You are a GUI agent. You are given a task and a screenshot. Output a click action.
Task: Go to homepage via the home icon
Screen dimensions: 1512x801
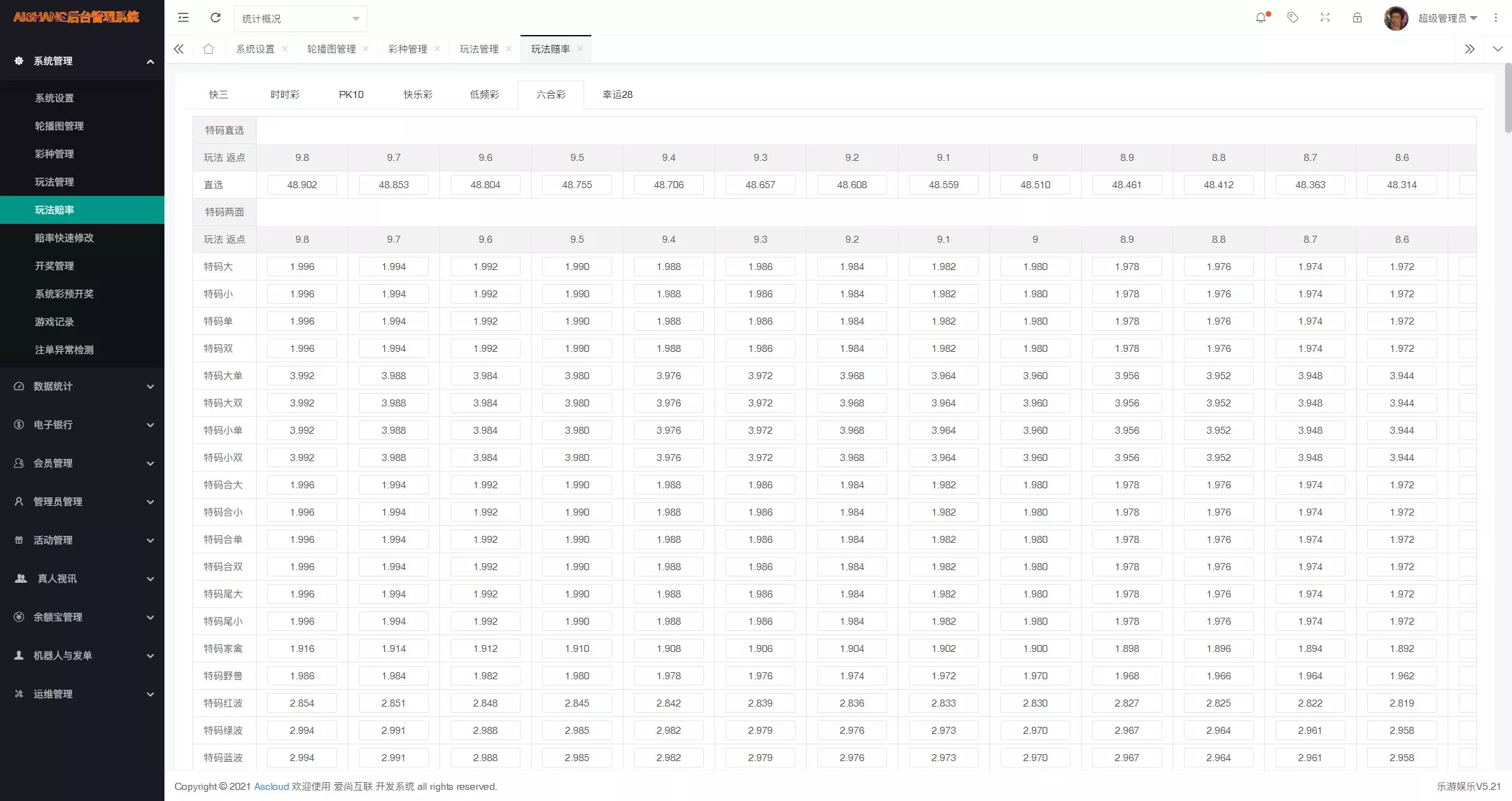pyautogui.click(x=208, y=49)
